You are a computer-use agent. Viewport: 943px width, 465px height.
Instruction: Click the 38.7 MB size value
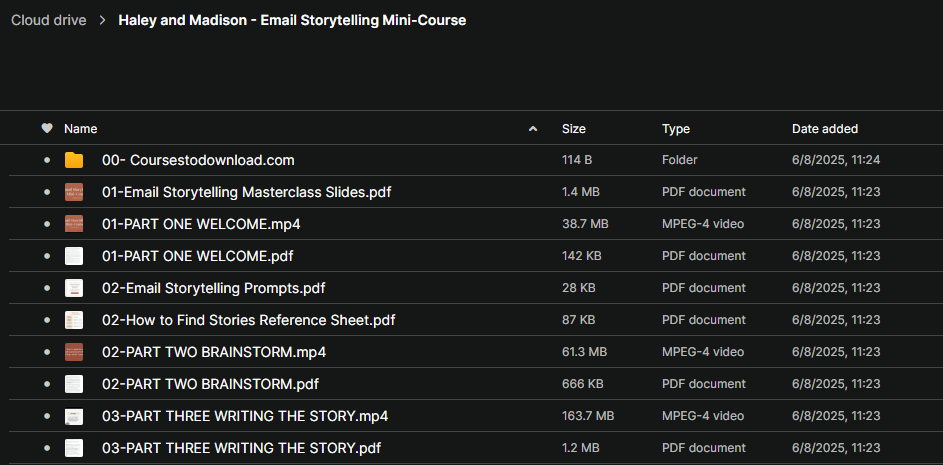tap(585, 224)
